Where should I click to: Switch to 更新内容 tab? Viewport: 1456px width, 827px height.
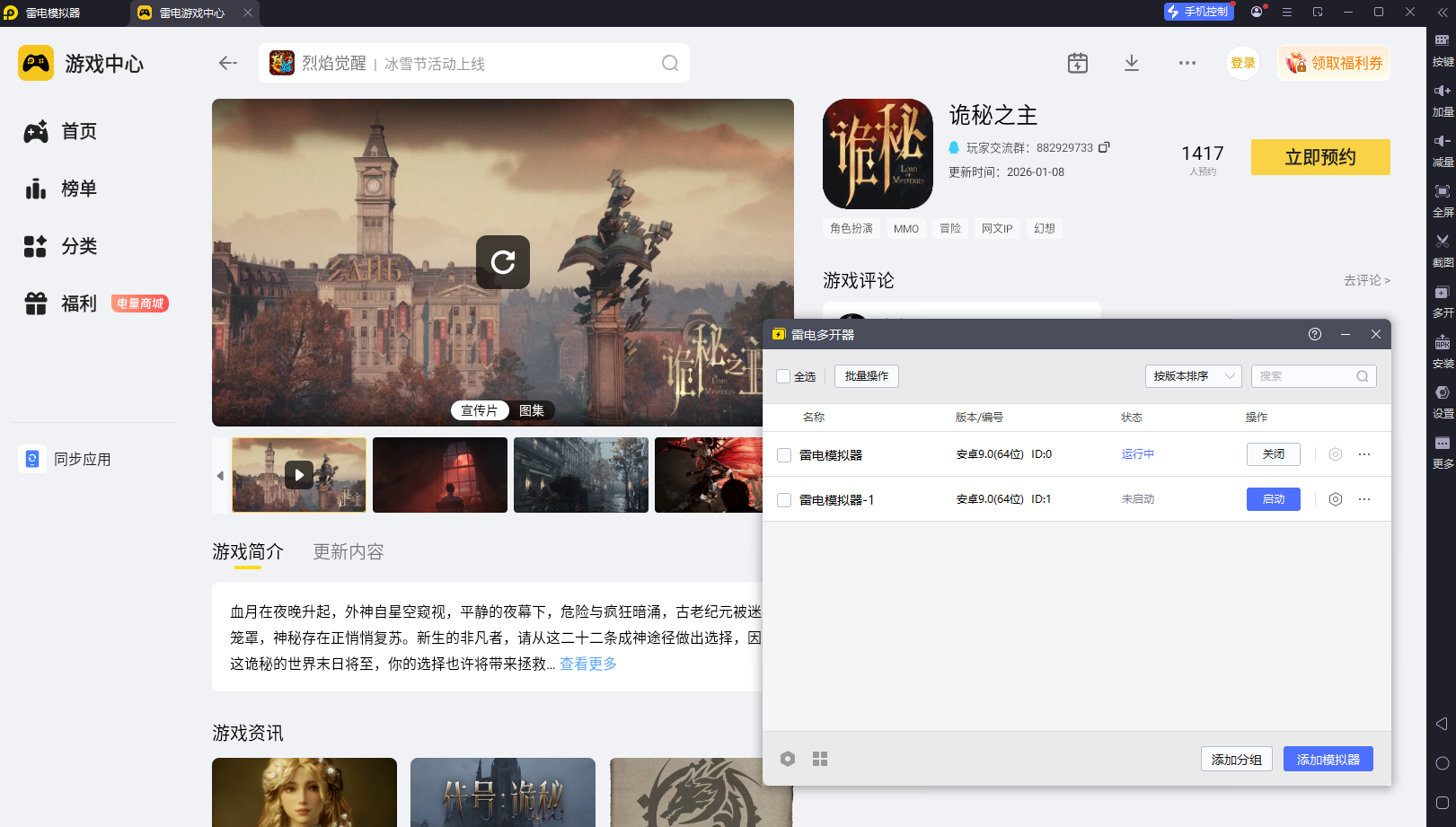[348, 552]
